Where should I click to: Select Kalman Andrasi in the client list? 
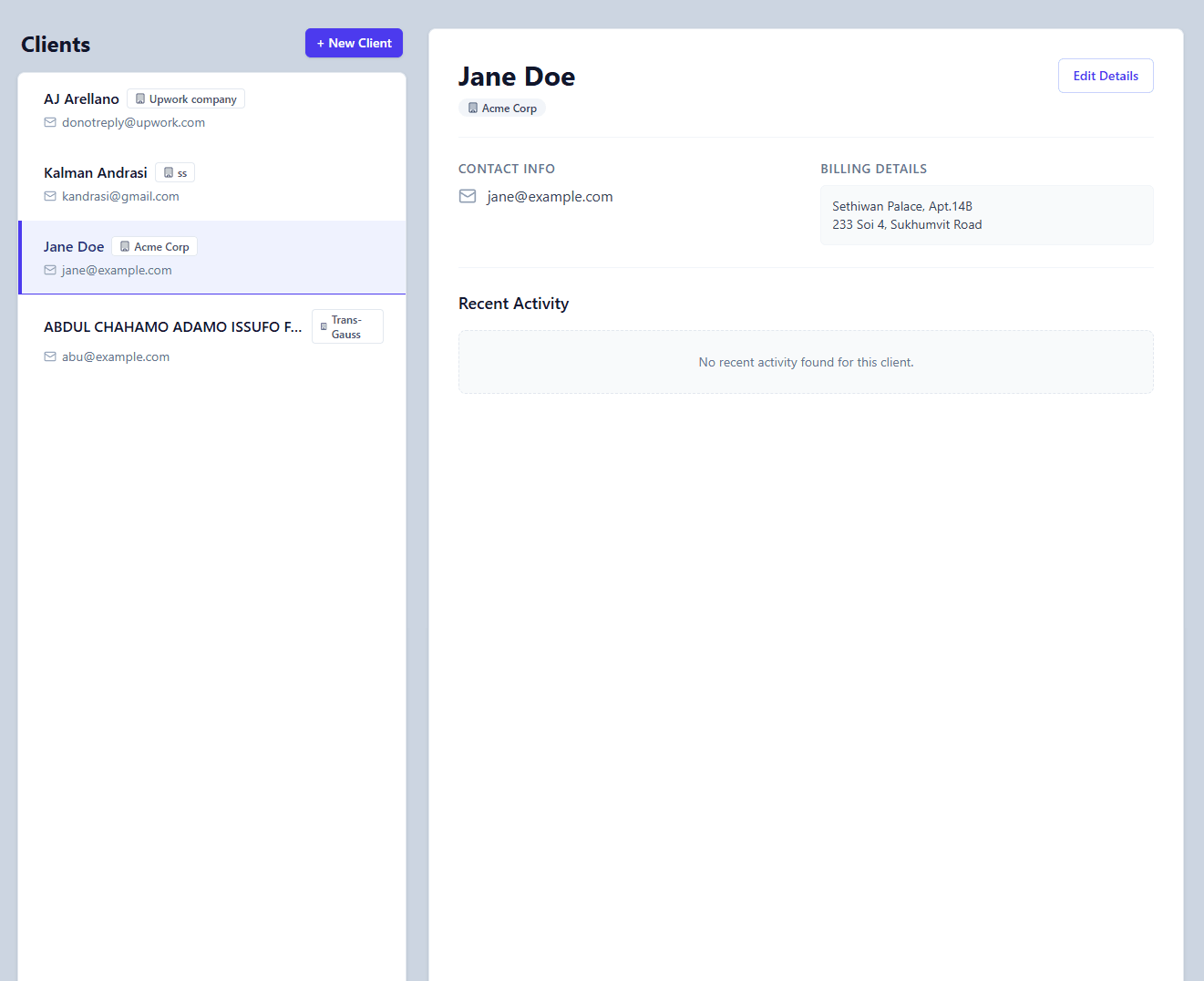pos(211,184)
